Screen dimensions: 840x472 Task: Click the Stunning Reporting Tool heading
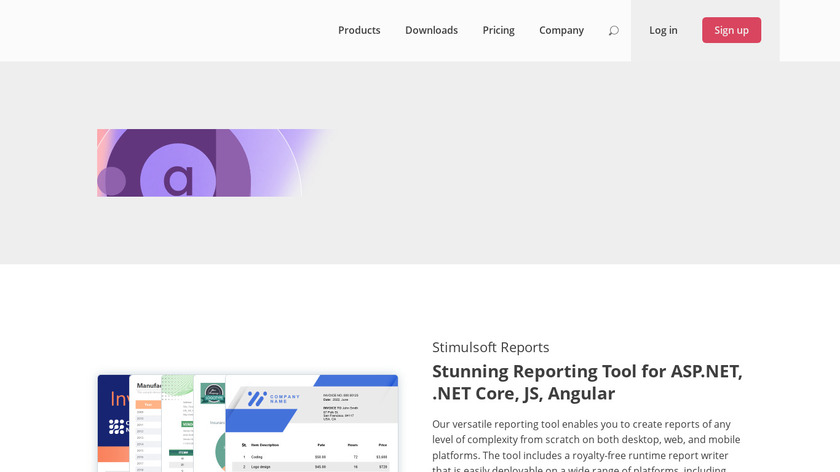587,382
